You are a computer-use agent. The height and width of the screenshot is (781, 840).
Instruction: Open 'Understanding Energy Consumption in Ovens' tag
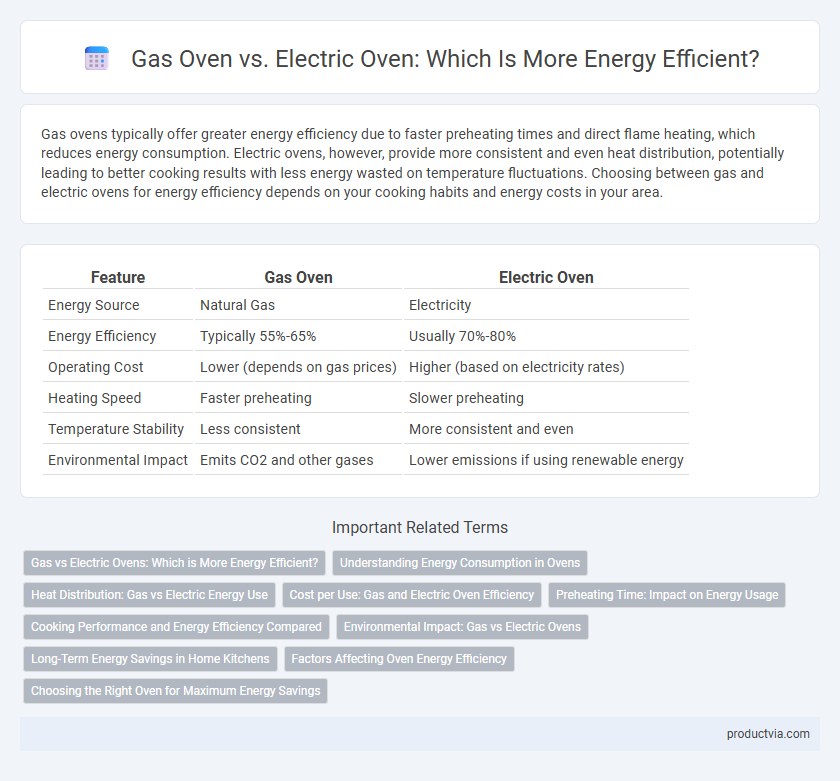[x=460, y=563]
